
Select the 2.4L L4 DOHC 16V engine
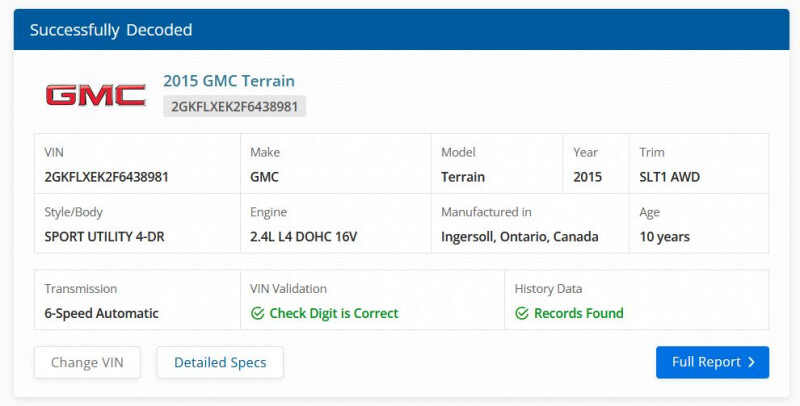303,237
